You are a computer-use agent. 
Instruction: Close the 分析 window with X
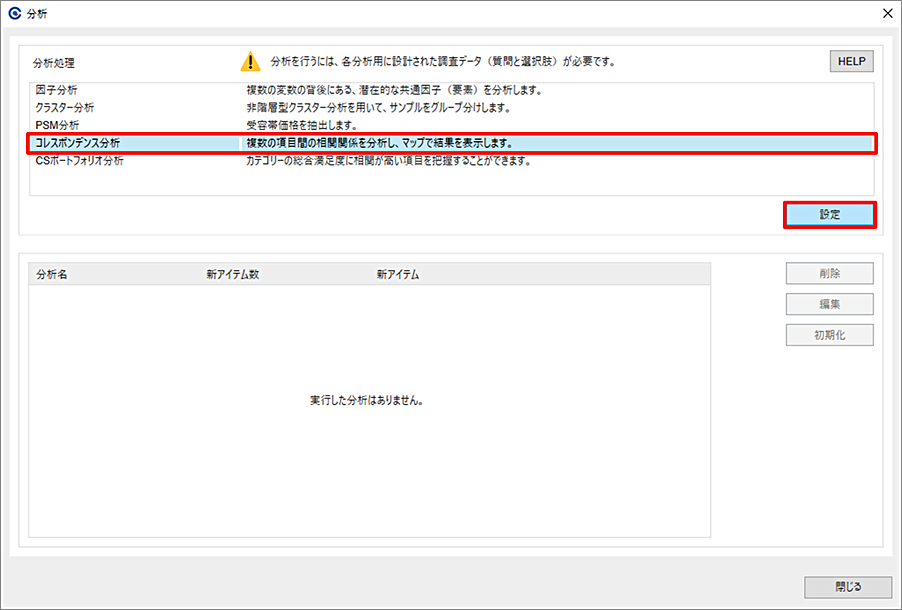[x=888, y=13]
